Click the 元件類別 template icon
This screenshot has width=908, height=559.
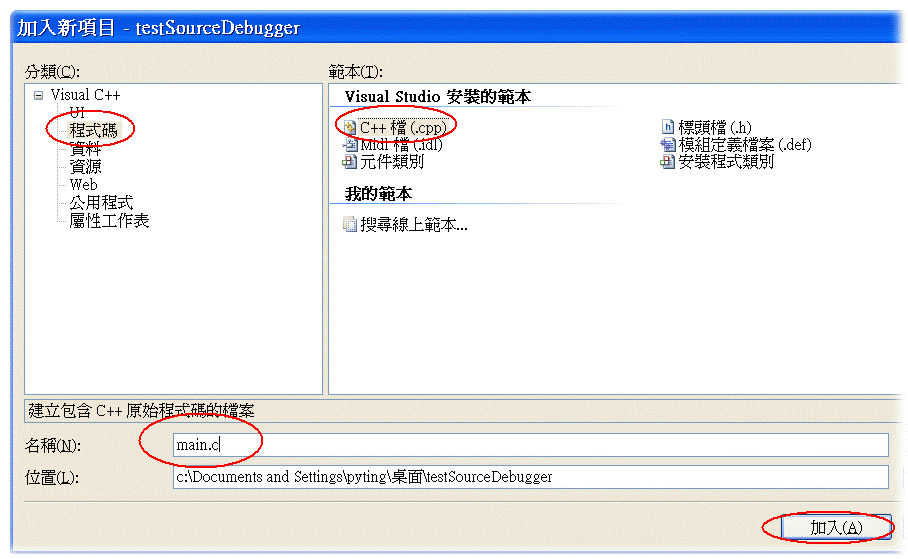coord(350,162)
